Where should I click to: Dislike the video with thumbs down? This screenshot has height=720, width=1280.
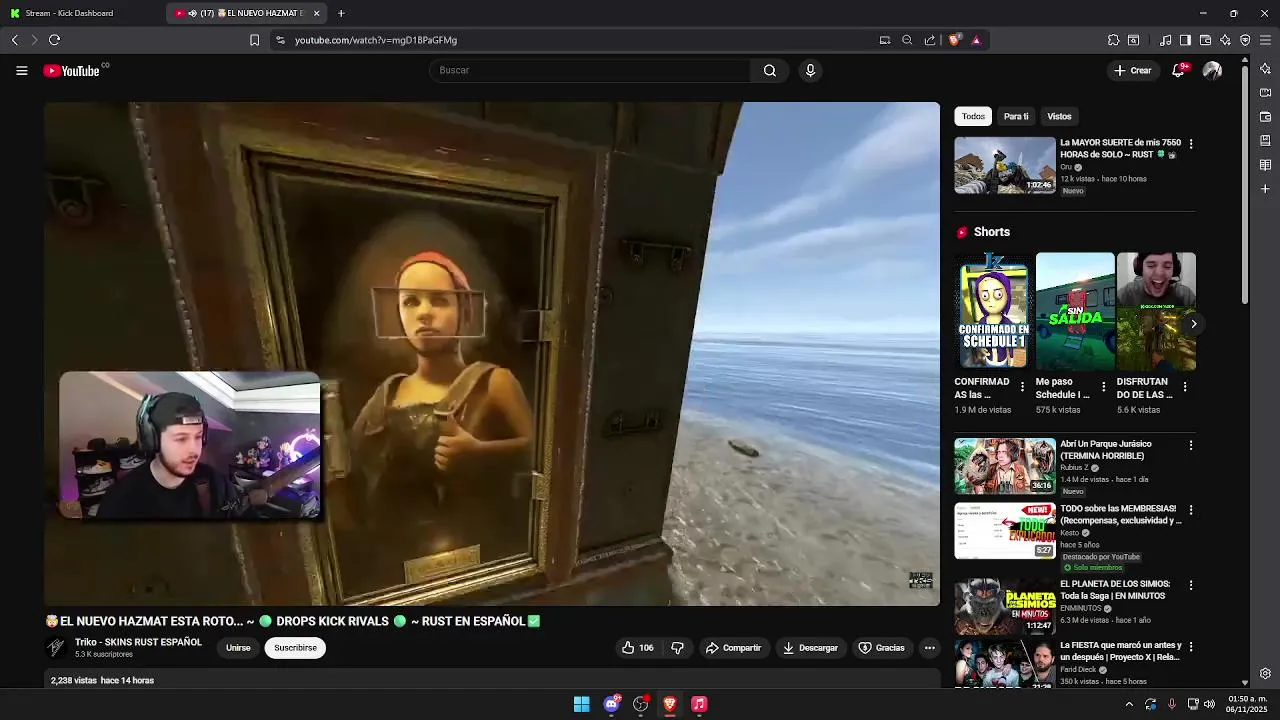coord(677,648)
